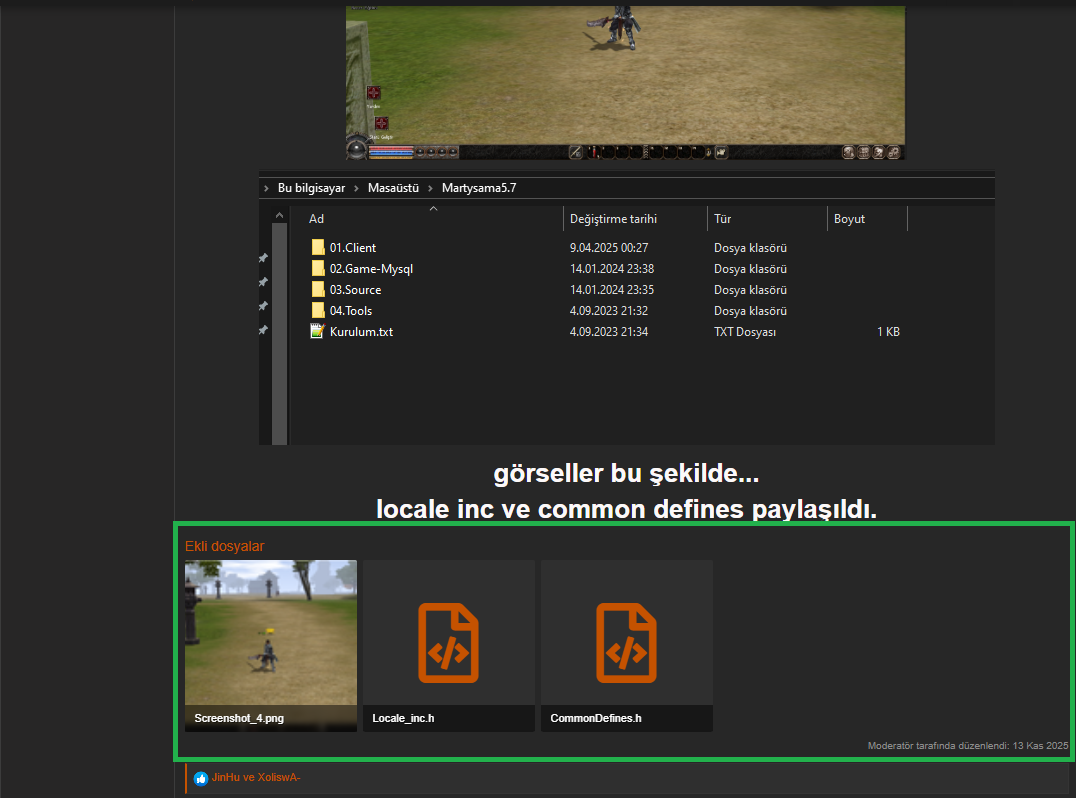Select the 04.Tools folder icon
Image resolution: width=1076 pixels, height=798 pixels.
pyautogui.click(x=318, y=311)
